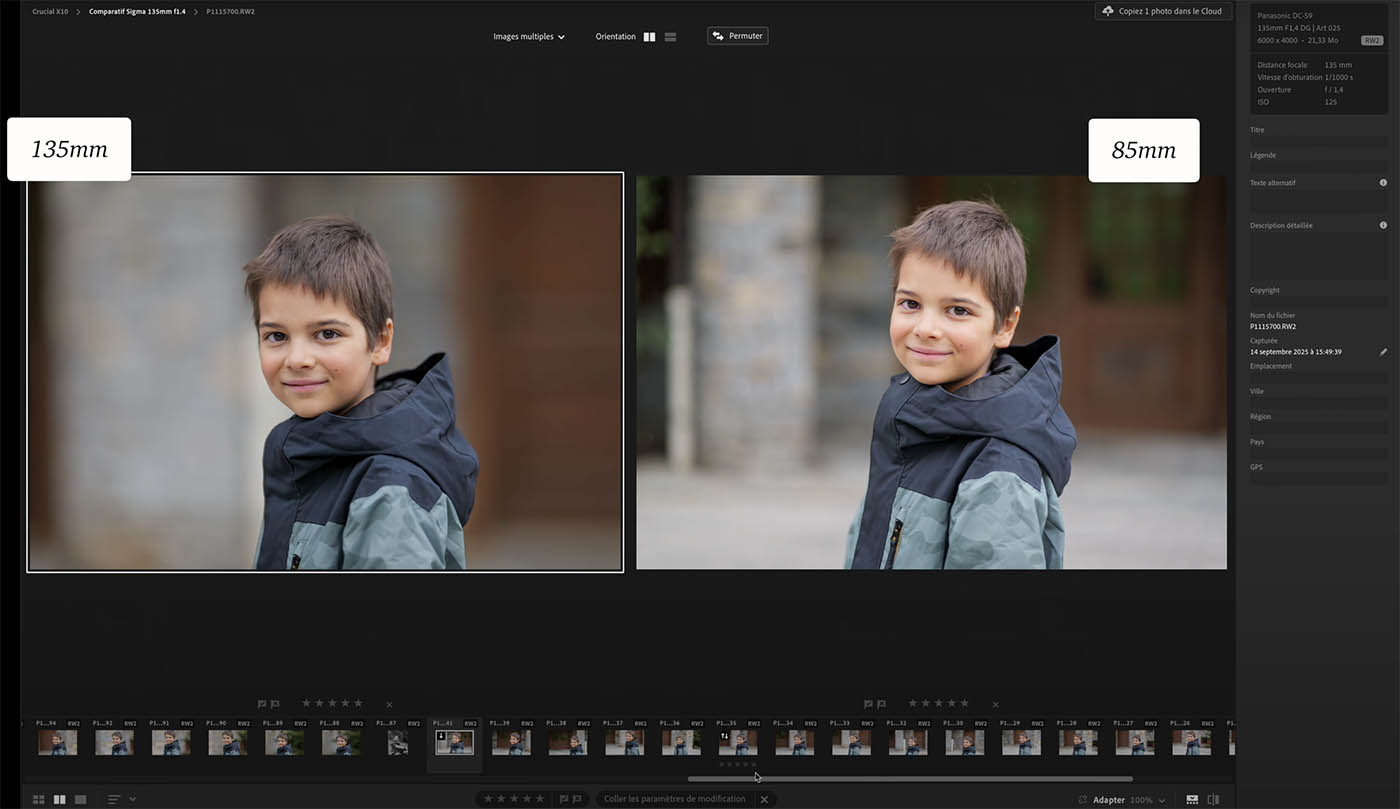Expand sort options chevron in bottom bar
This screenshot has width=1400, height=809.
[133, 800]
